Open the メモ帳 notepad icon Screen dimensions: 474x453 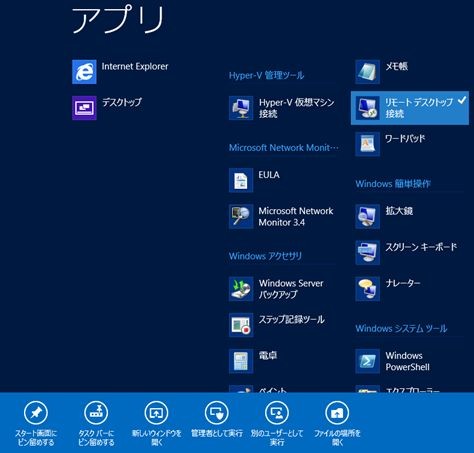[x=367, y=72]
